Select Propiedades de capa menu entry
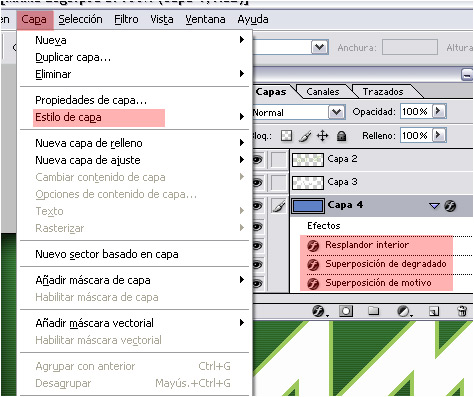The image size is (474, 397). 135,100
